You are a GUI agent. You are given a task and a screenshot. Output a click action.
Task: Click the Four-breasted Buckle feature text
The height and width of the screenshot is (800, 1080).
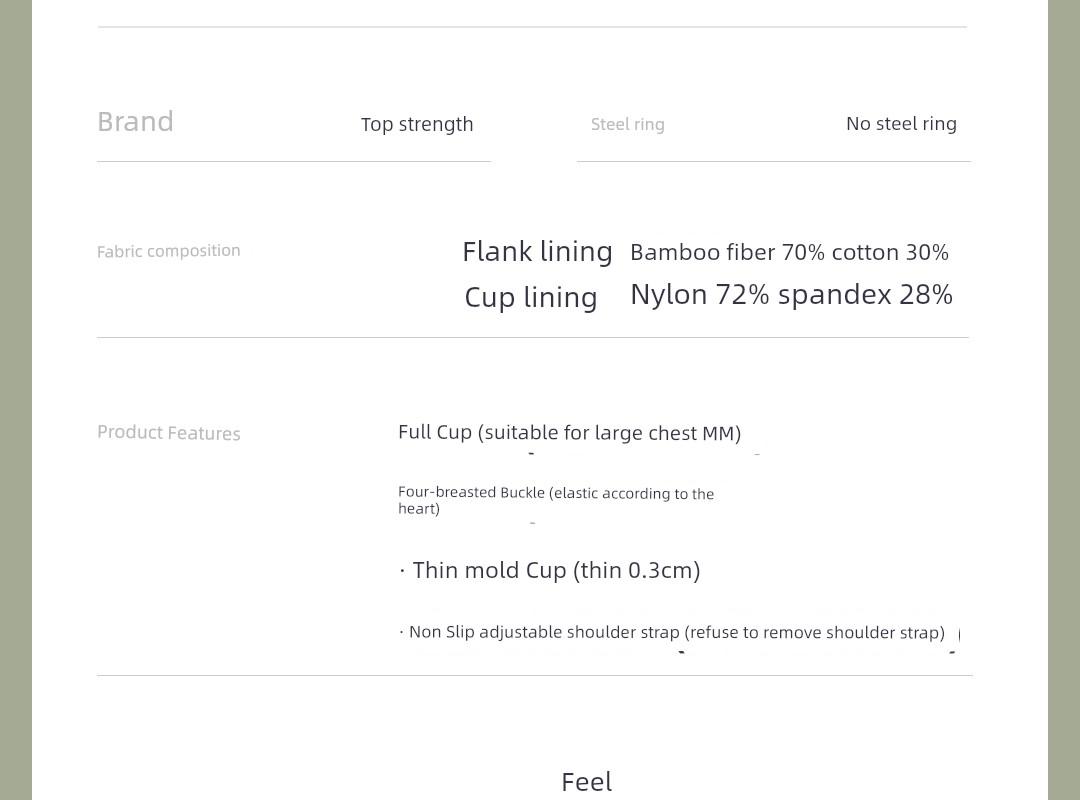[x=556, y=500]
